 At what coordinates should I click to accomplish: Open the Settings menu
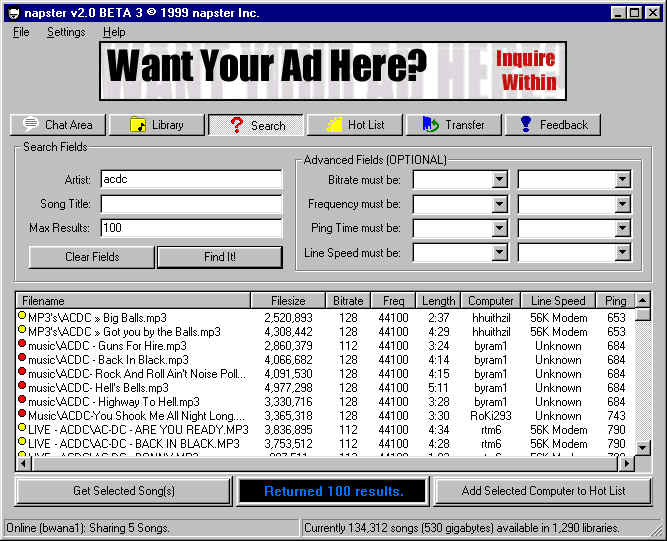click(66, 32)
